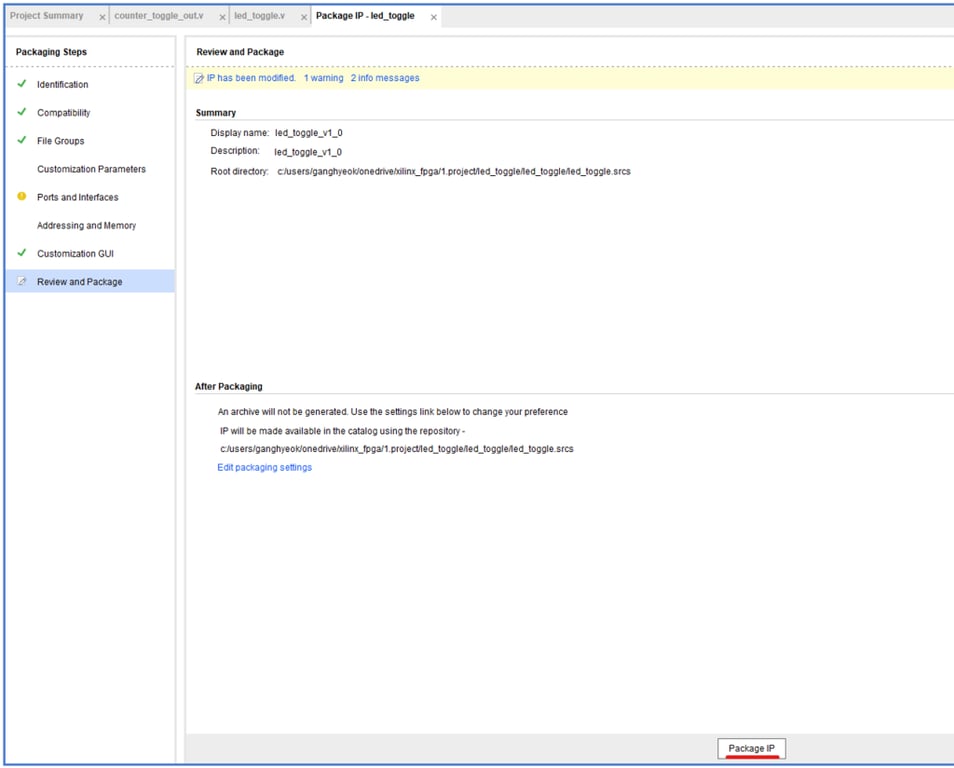Click green checkmark beside Compatibility
The width and height of the screenshot is (954, 768).
(22, 111)
